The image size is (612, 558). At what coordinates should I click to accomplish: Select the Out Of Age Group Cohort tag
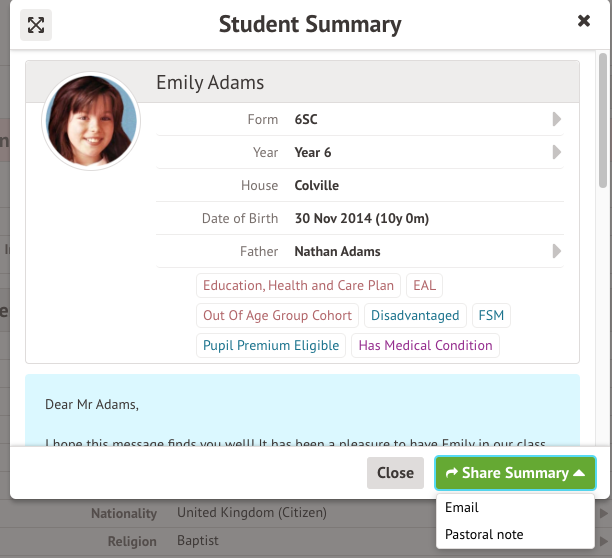pos(277,315)
